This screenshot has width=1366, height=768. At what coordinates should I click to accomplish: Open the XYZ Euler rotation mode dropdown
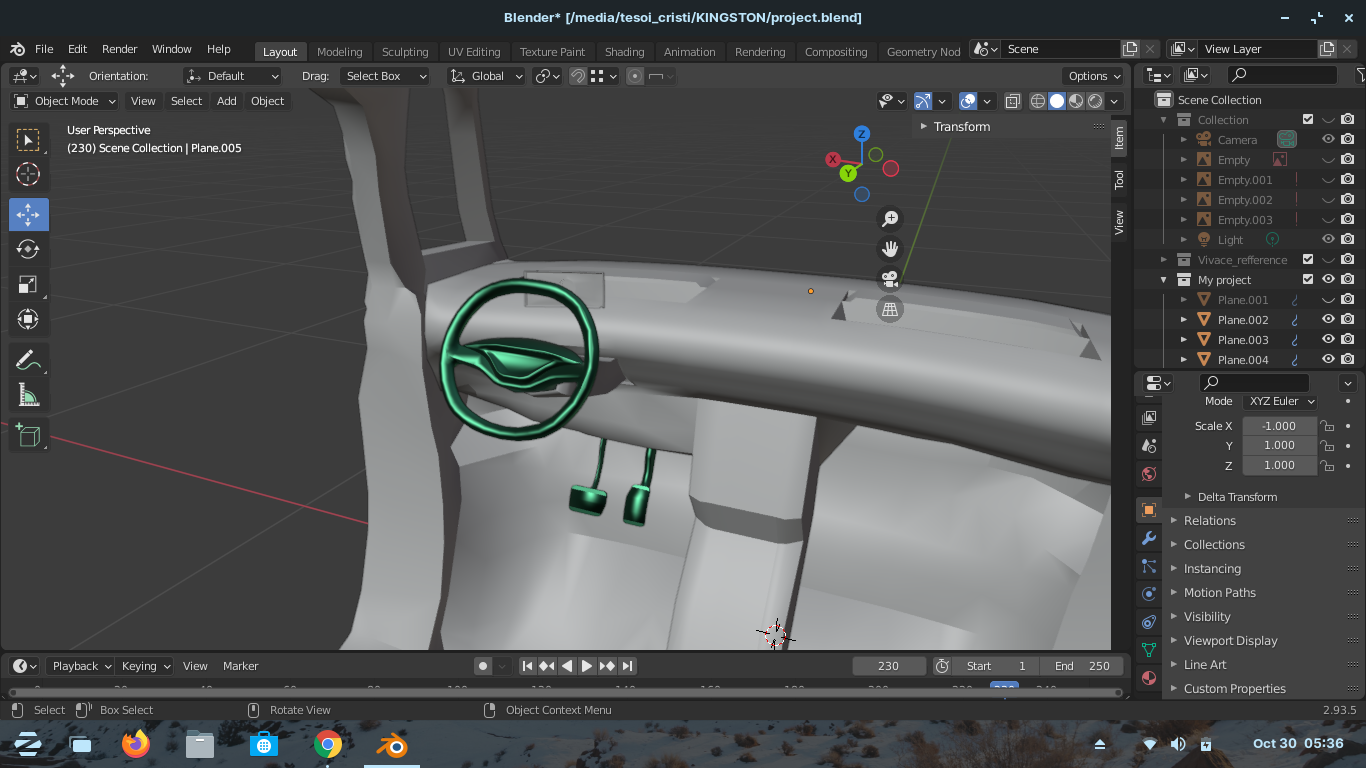click(x=1280, y=401)
